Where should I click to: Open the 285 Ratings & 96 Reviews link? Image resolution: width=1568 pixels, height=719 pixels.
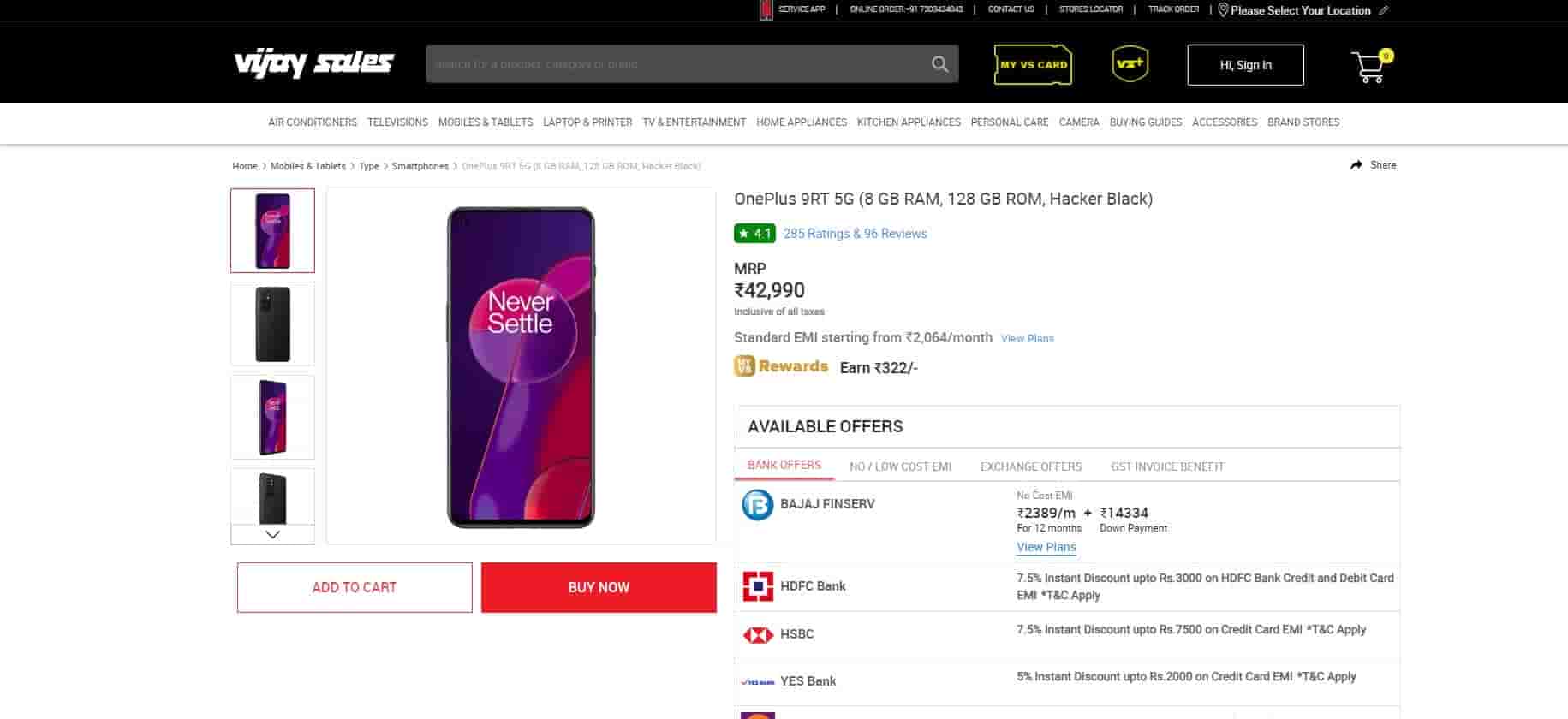point(855,234)
